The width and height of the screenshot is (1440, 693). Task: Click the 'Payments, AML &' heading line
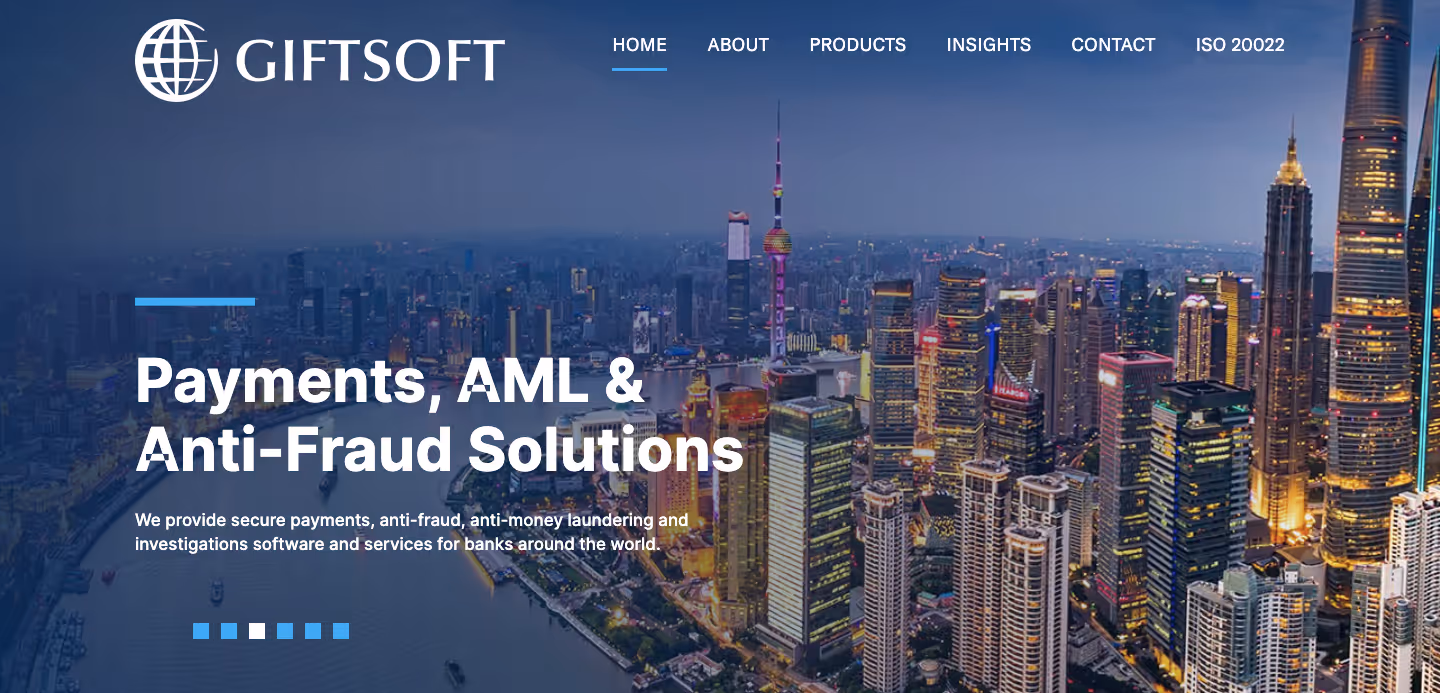[x=390, y=382]
